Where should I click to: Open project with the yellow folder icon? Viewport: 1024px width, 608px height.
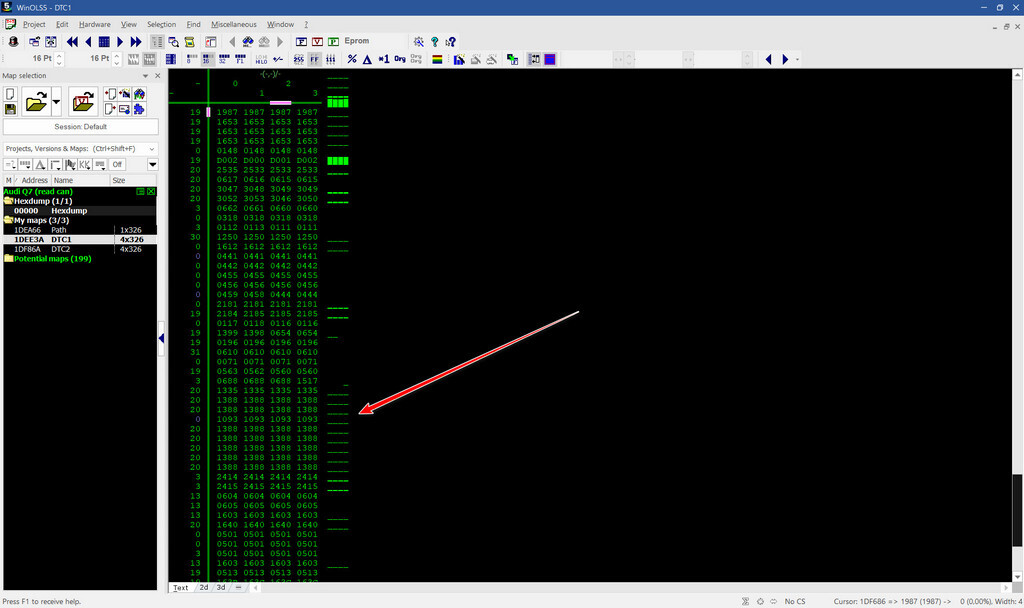pyautogui.click(x=36, y=102)
